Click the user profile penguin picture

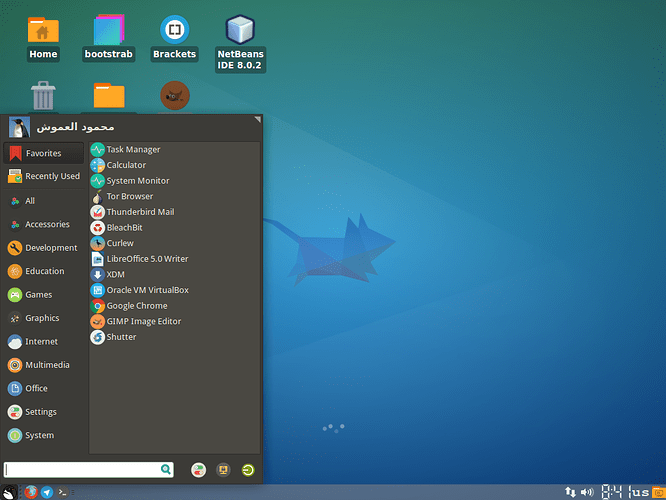click(x=19, y=127)
